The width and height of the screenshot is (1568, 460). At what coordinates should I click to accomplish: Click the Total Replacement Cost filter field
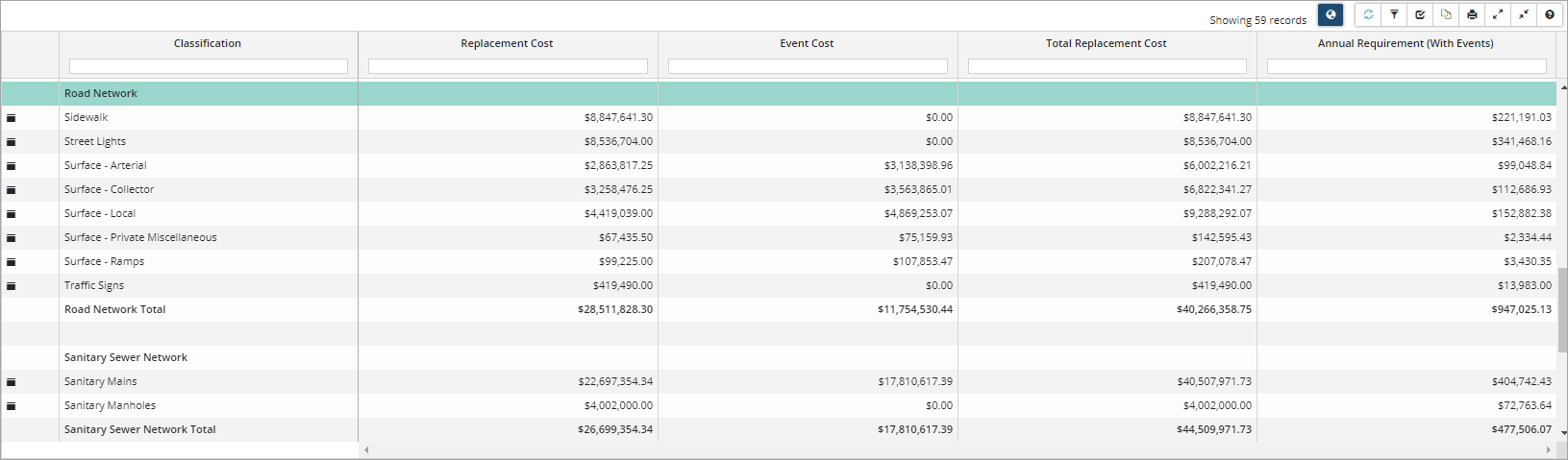(1107, 66)
